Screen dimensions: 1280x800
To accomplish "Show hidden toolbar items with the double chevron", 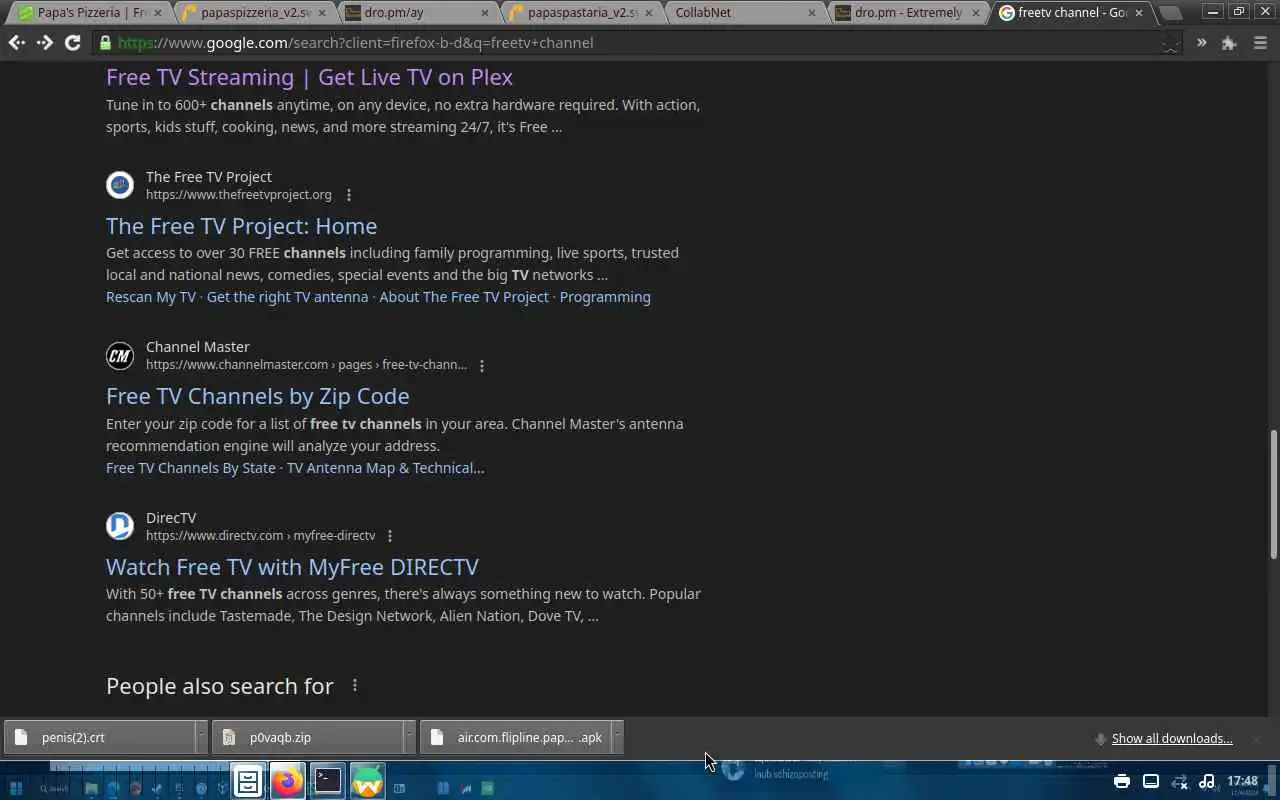I will pyautogui.click(x=1201, y=43).
